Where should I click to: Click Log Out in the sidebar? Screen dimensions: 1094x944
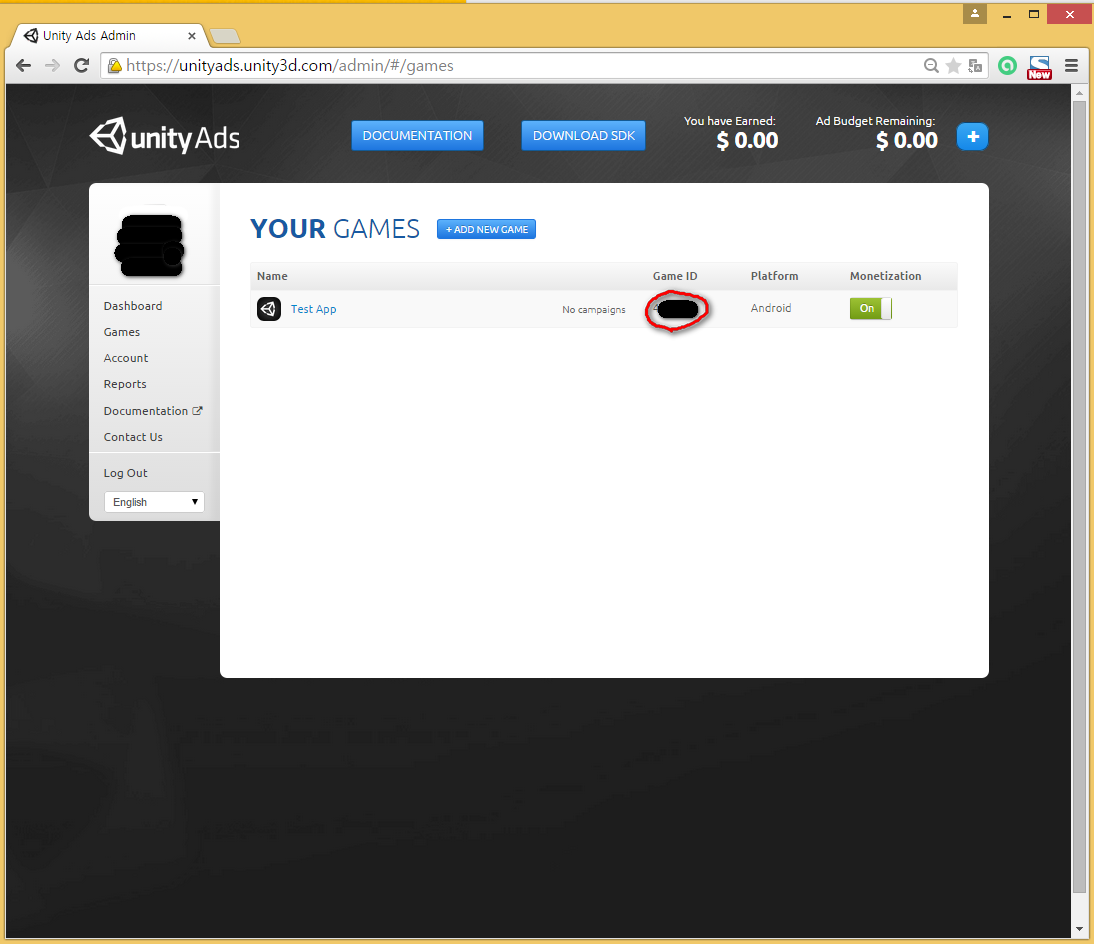tap(126, 473)
